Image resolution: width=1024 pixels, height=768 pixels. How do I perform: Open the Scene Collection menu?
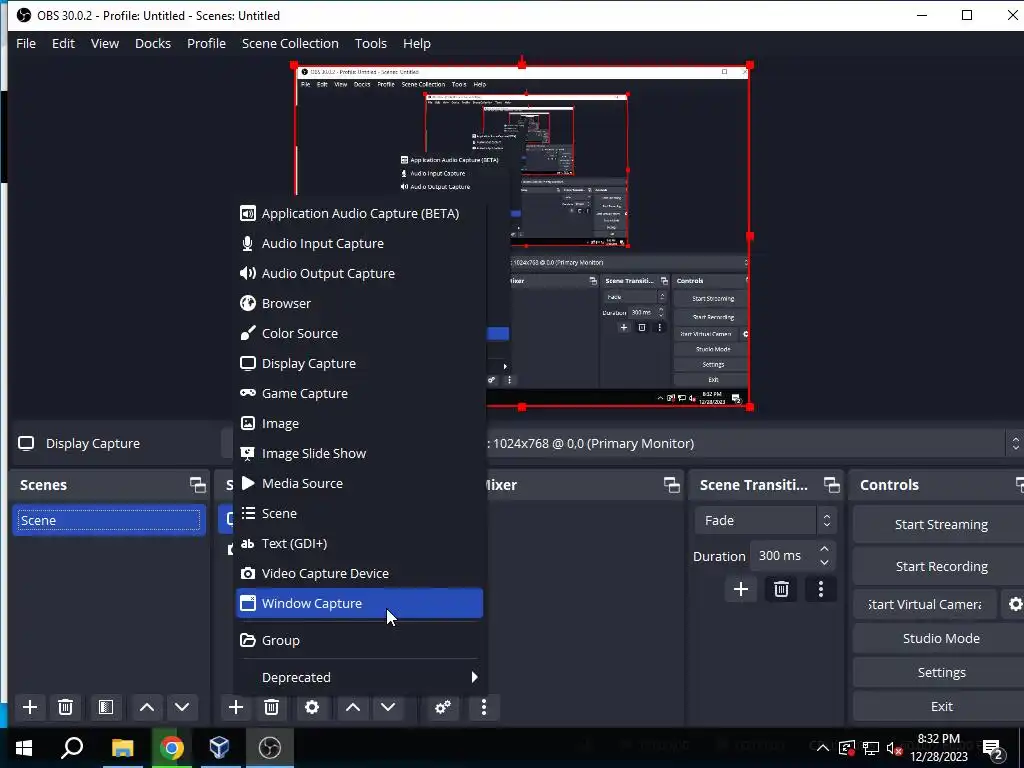click(290, 44)
